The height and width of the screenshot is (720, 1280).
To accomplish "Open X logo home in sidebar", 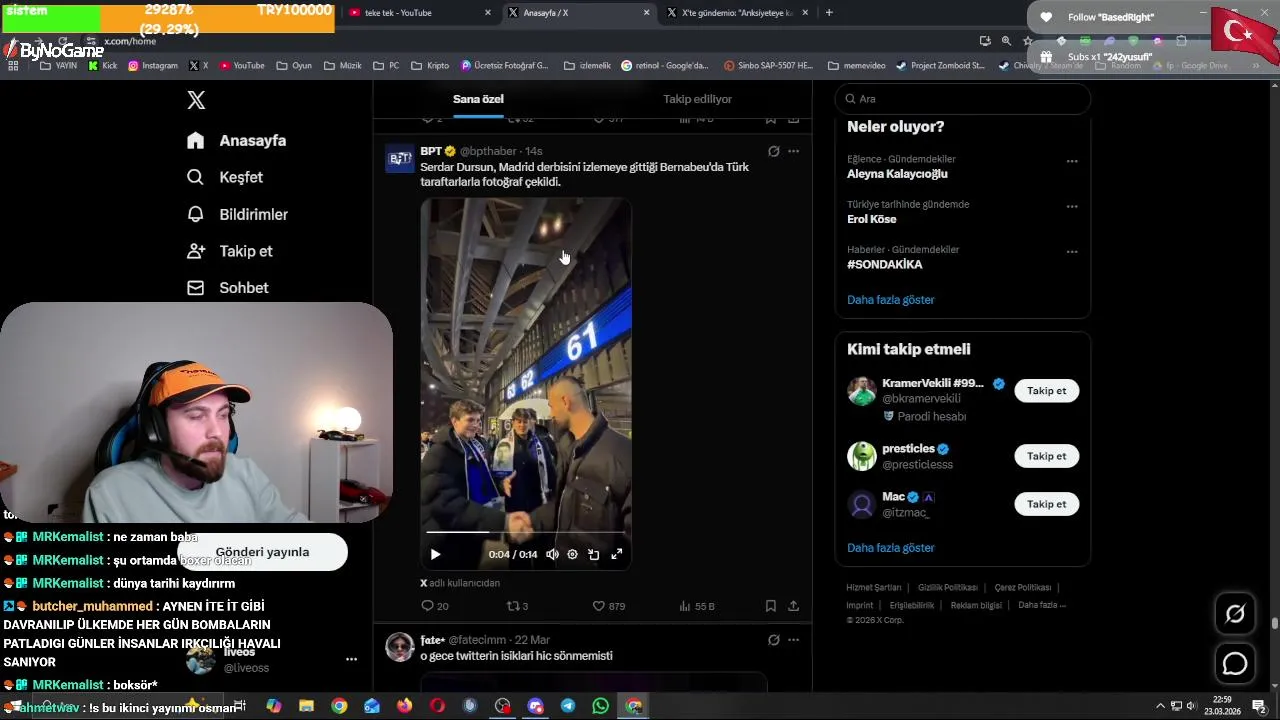I will pyautogui.click(x=196, y=100).
